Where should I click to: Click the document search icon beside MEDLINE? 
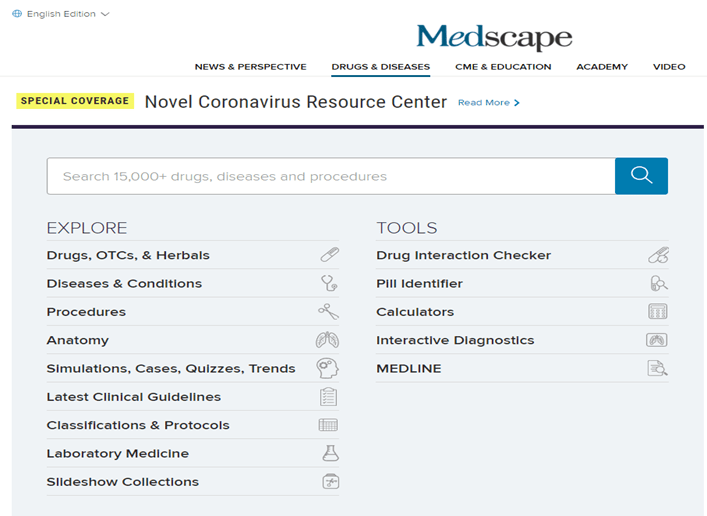coord(658,368)
